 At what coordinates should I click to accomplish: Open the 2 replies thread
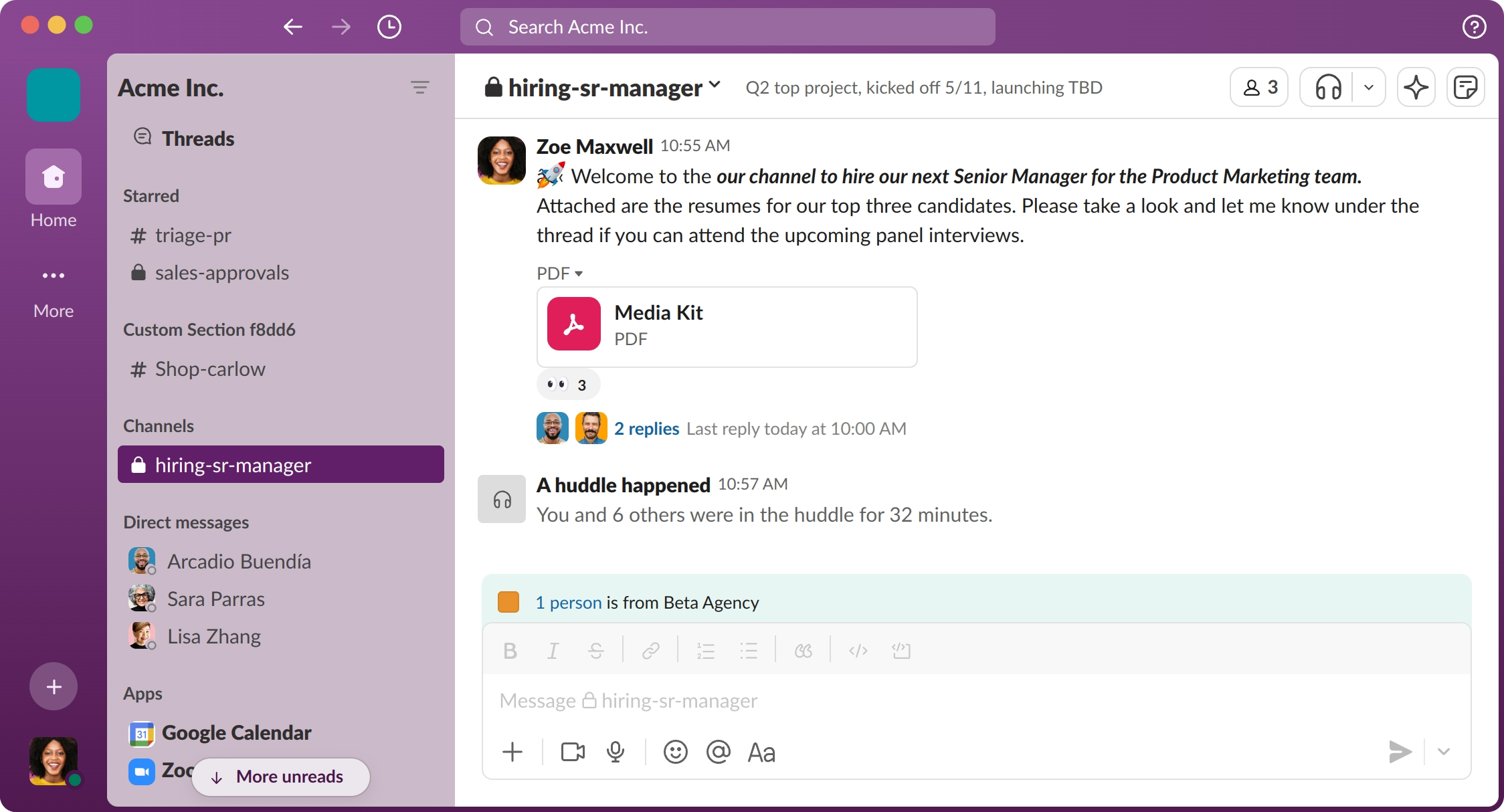[x=647, y=429]
